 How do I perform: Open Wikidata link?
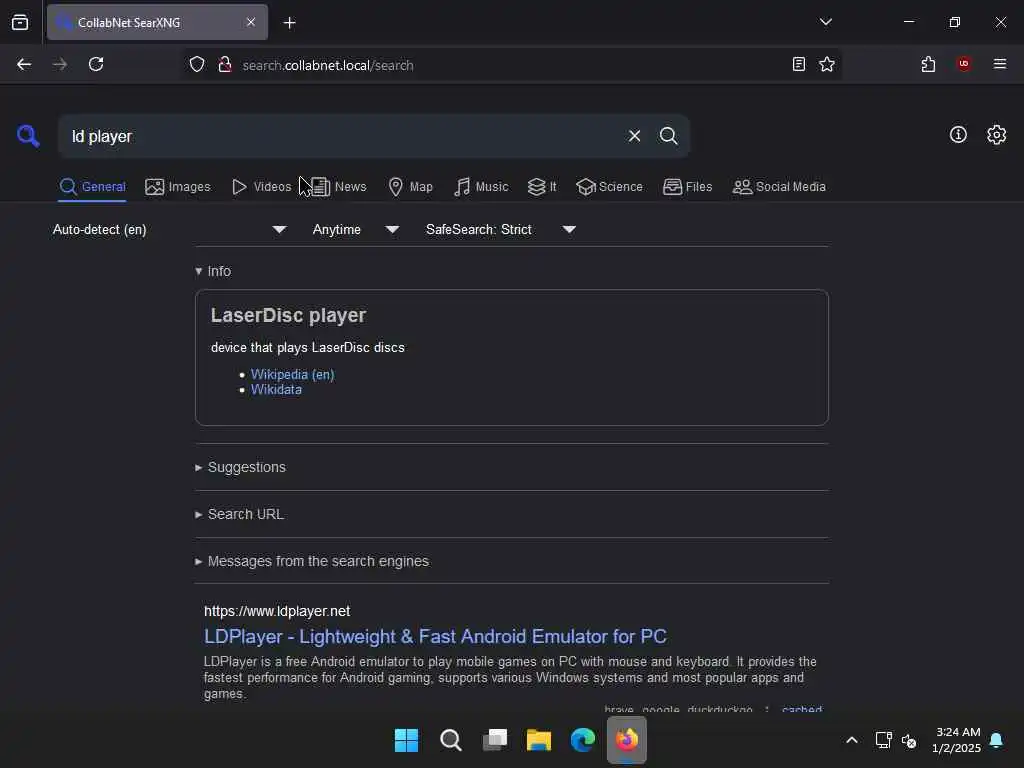pos(276,389)
